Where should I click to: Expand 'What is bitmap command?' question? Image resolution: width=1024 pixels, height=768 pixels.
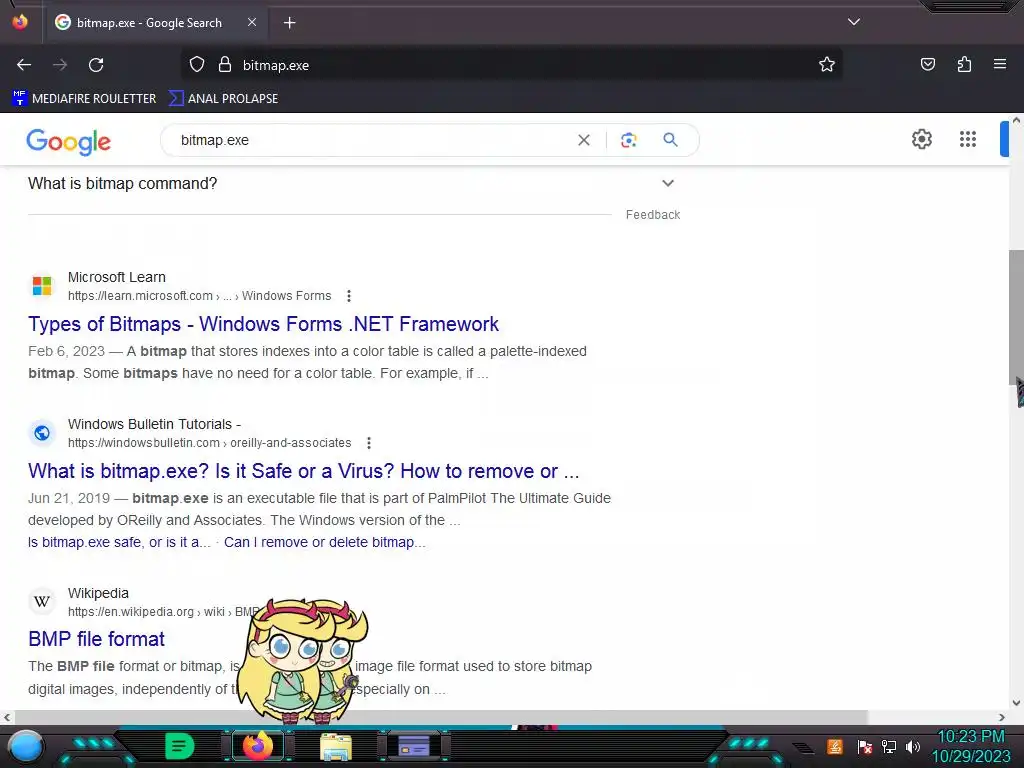tap(351, 184)
